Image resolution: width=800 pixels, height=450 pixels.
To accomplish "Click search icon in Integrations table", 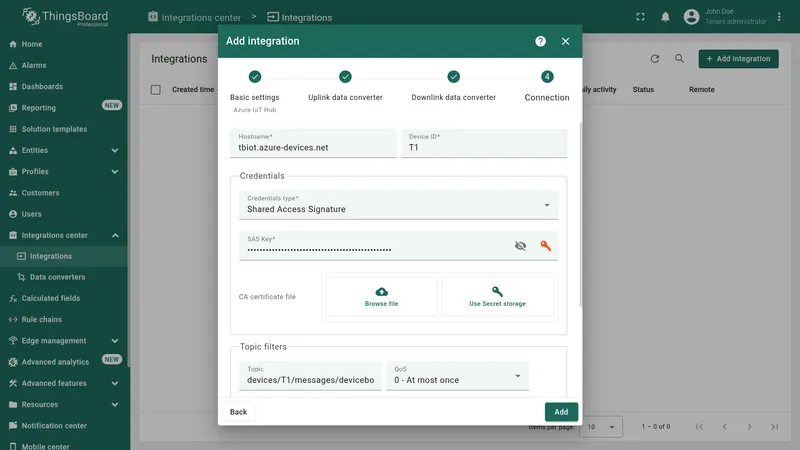I will 680,59.
